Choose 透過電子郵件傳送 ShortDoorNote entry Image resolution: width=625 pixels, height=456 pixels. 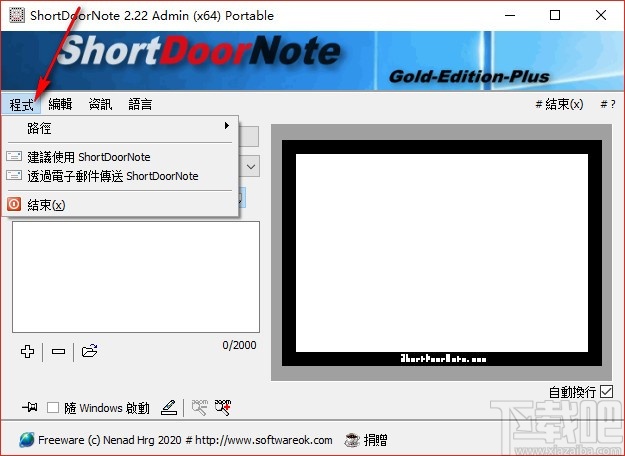tap(120, 176)
